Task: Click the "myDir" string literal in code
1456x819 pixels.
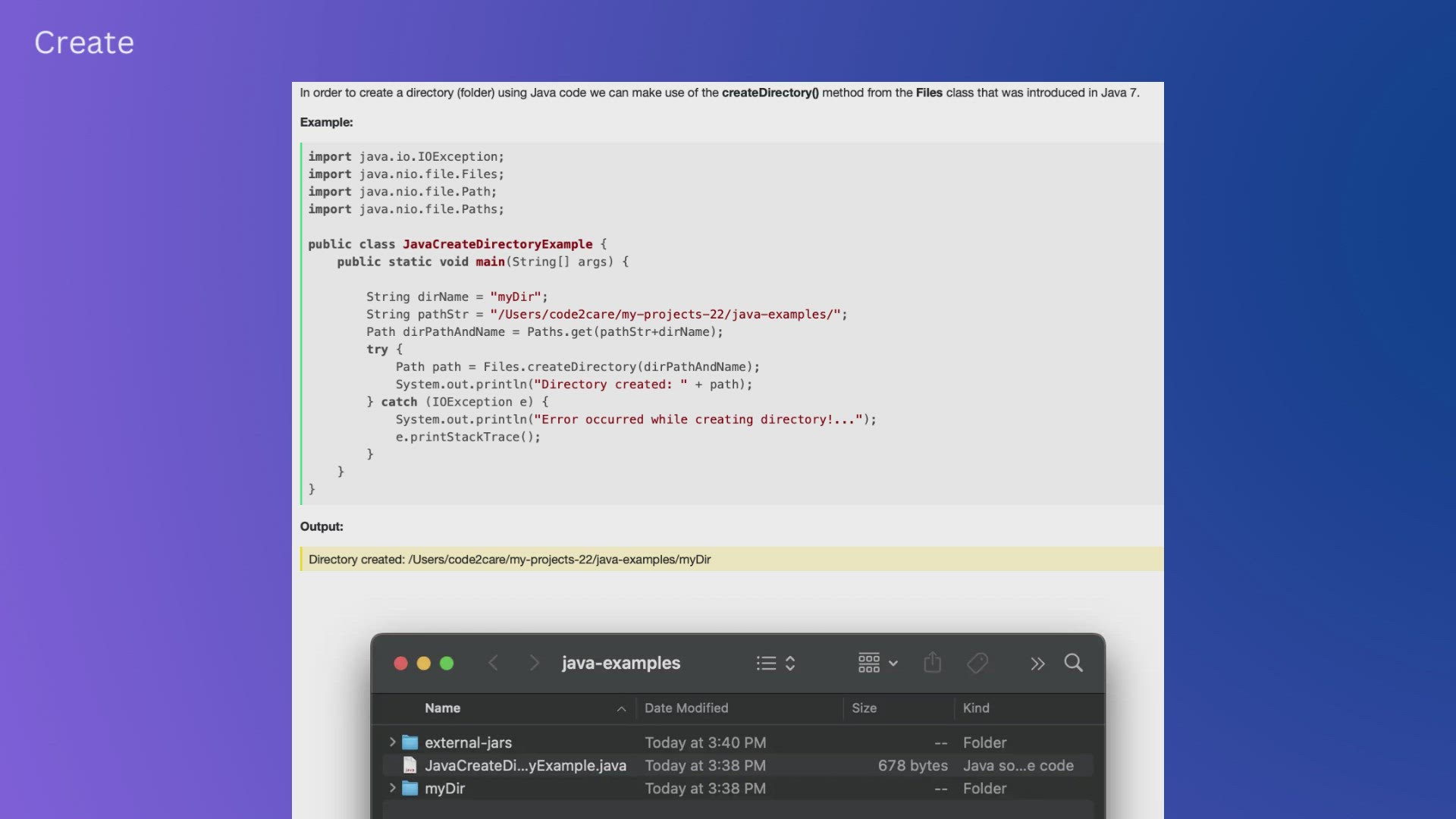Action: point(516,297)
